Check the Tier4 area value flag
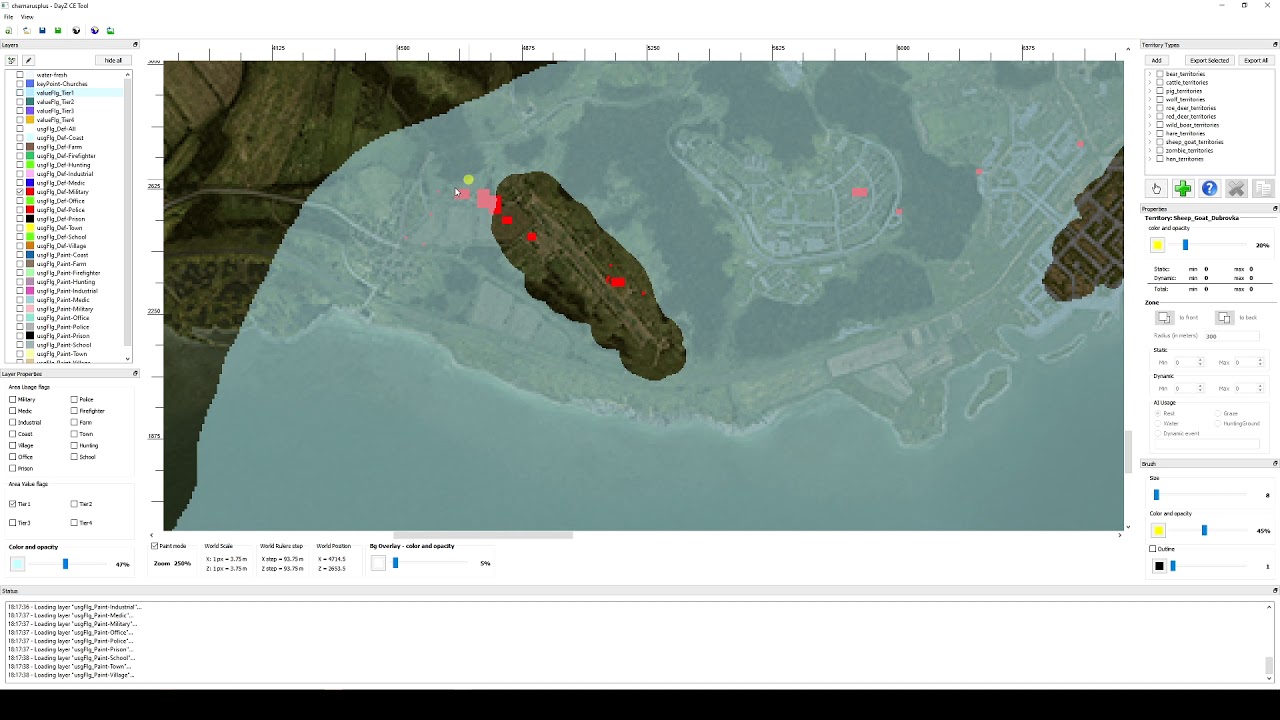 (74, 523)
